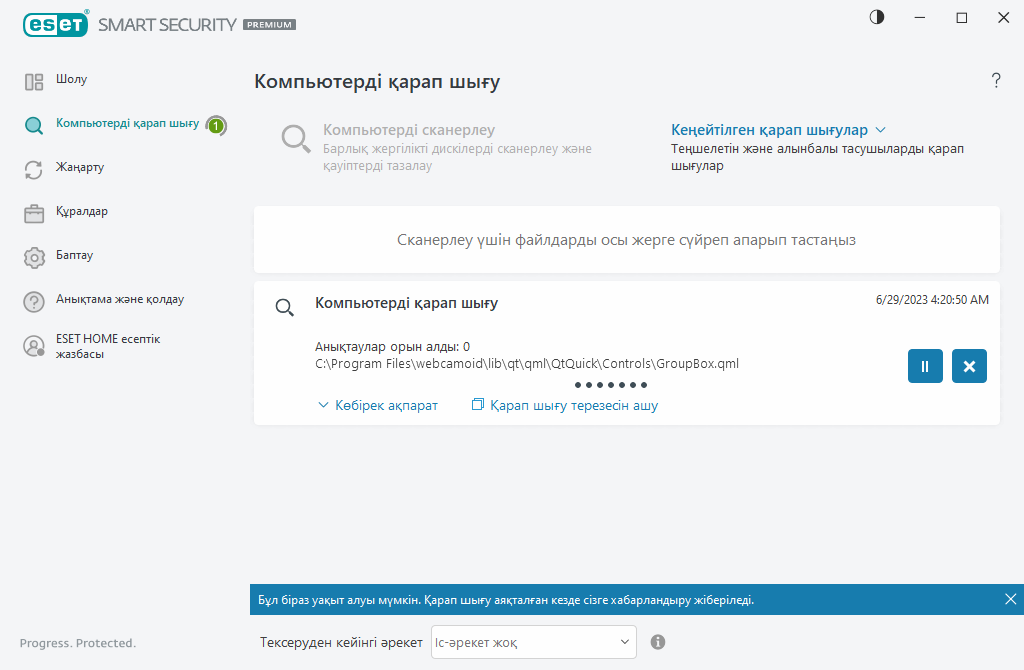Screen dimensions: 1024x670
Task: Toggle the dark/light contrast theme icon
Action: (877, 17)
